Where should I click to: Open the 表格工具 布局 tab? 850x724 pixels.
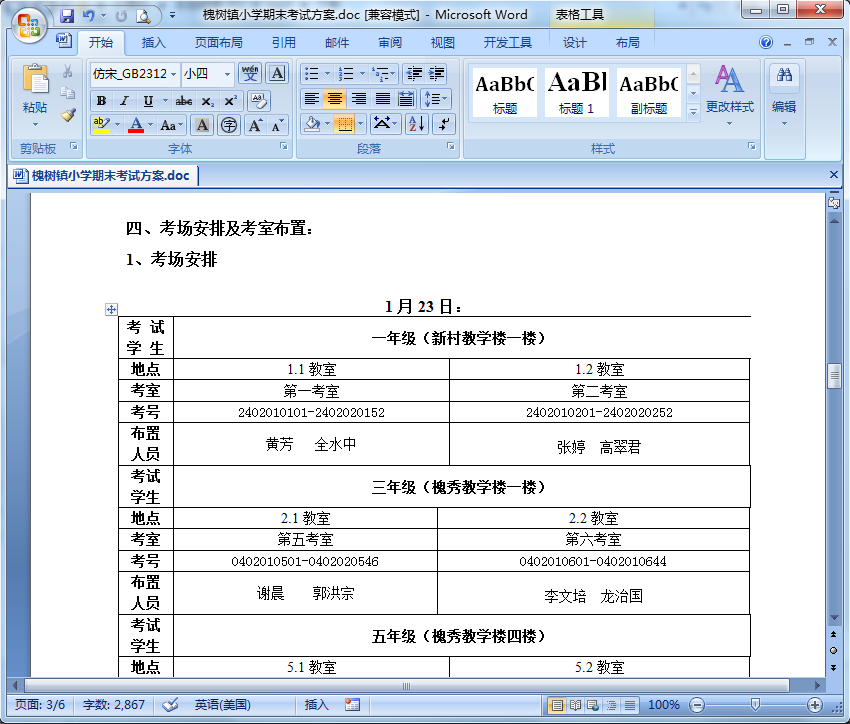tap(628, 42)
